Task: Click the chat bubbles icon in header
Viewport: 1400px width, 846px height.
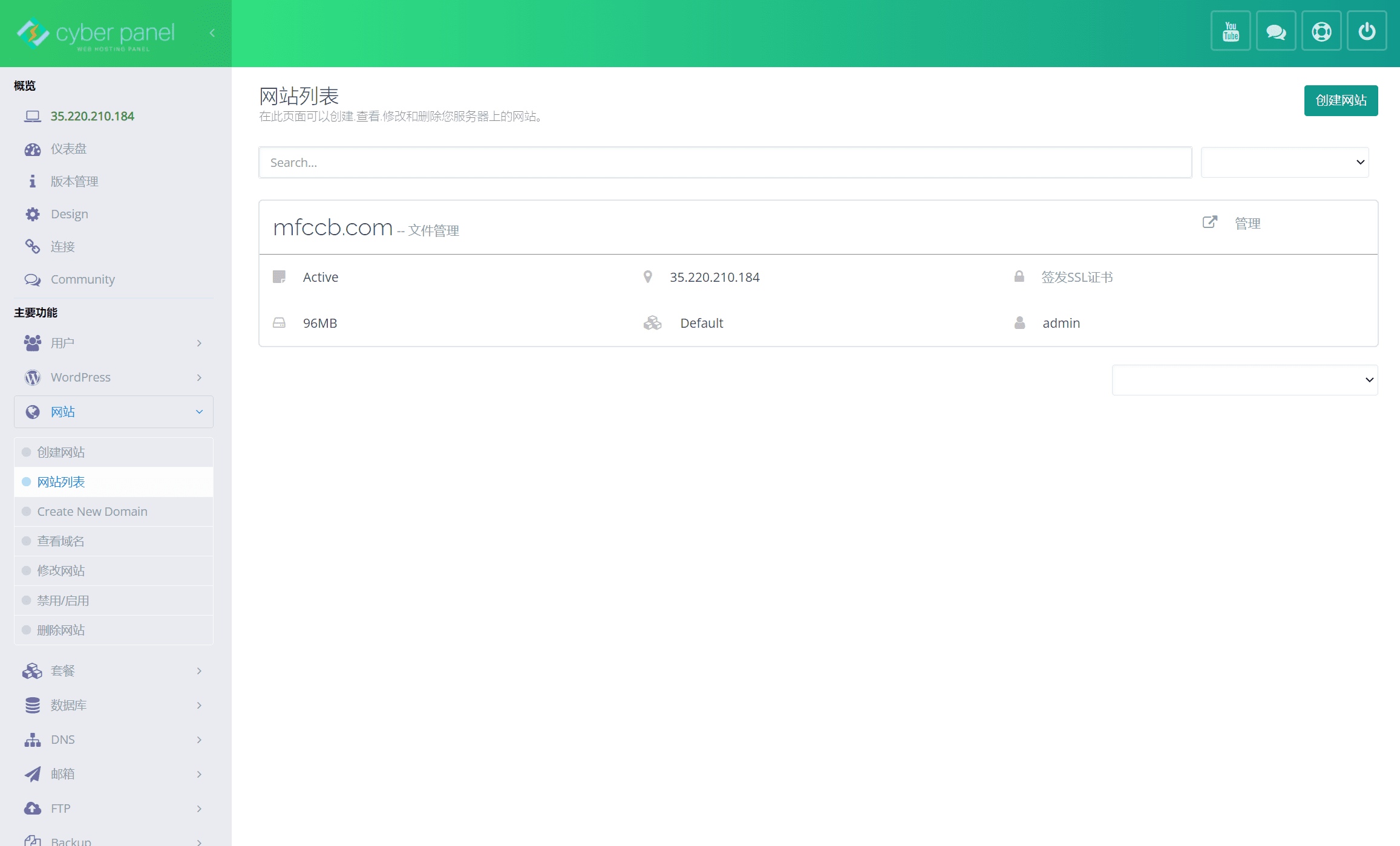Action: 1275,31
